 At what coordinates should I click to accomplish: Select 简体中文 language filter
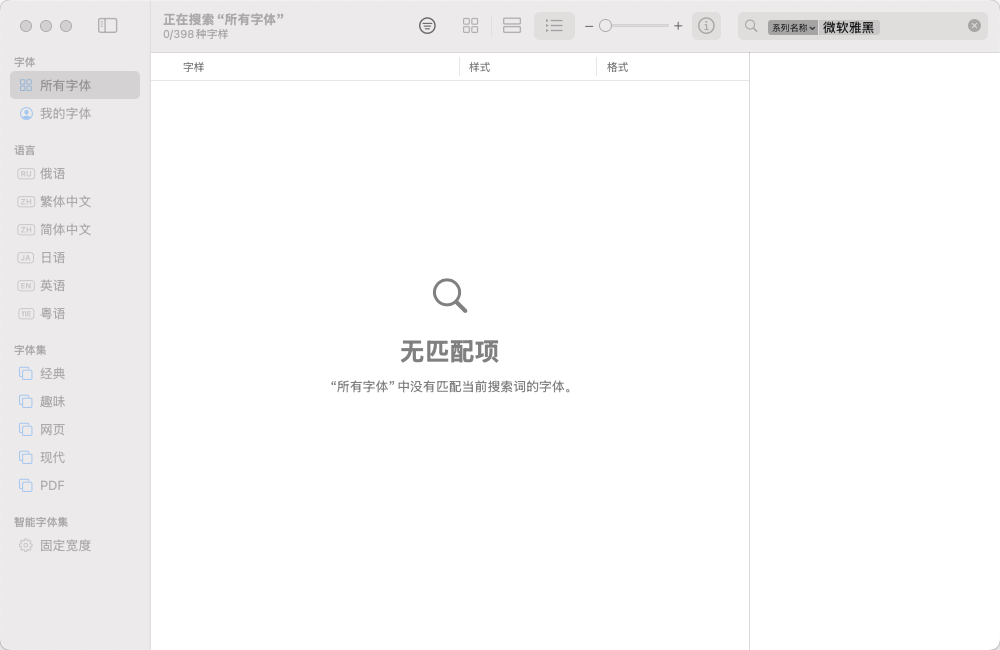66,230
